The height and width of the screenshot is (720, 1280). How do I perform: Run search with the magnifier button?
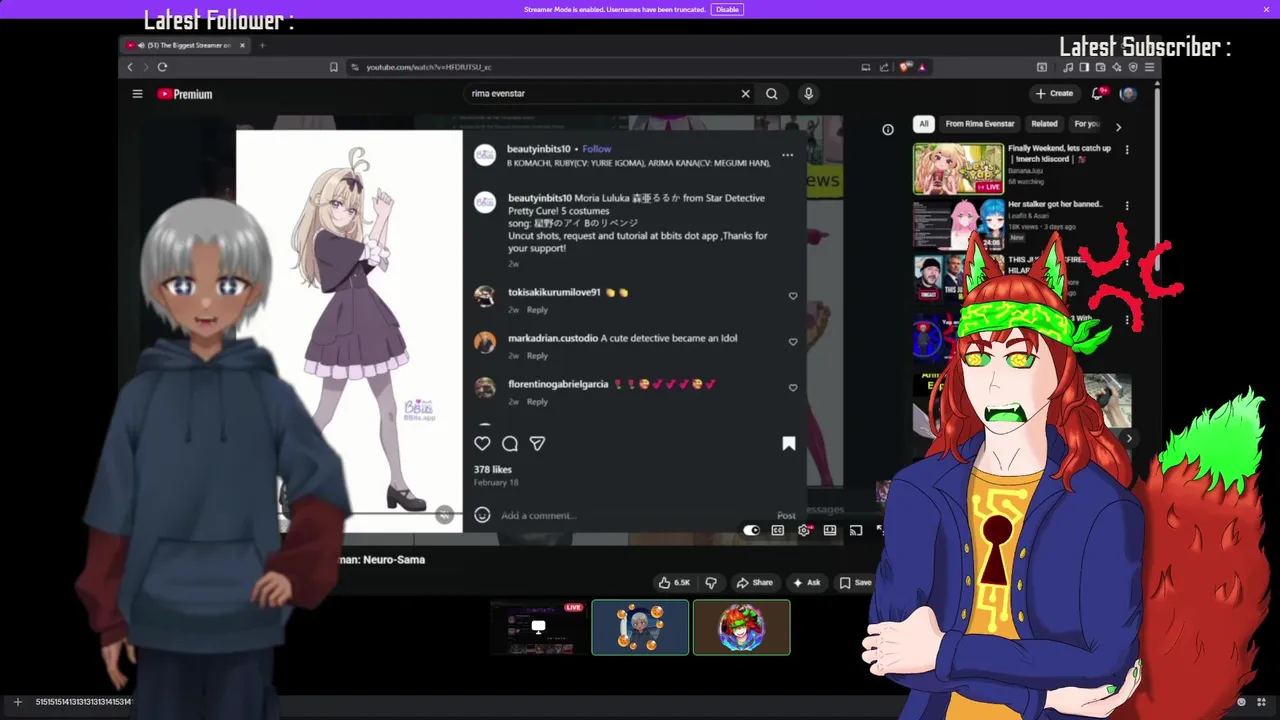point(772,94)
